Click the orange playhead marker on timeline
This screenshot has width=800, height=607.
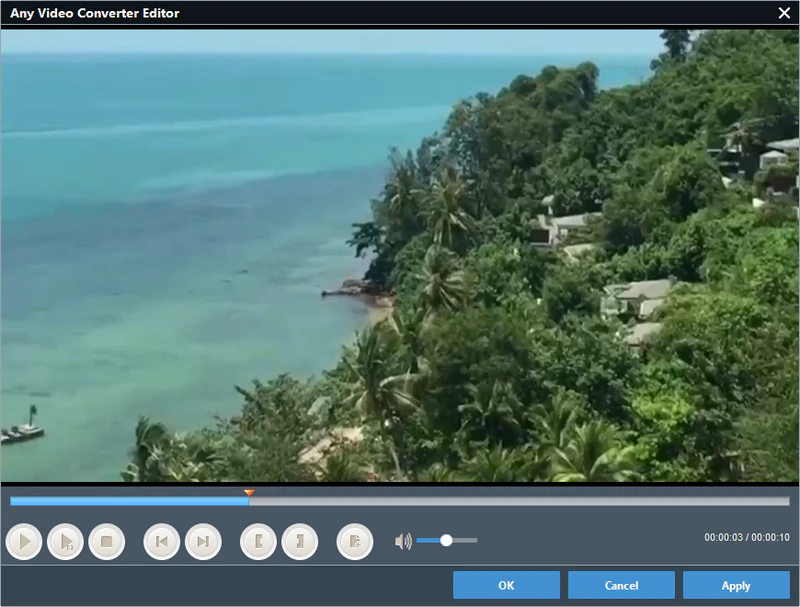[249, 492]
